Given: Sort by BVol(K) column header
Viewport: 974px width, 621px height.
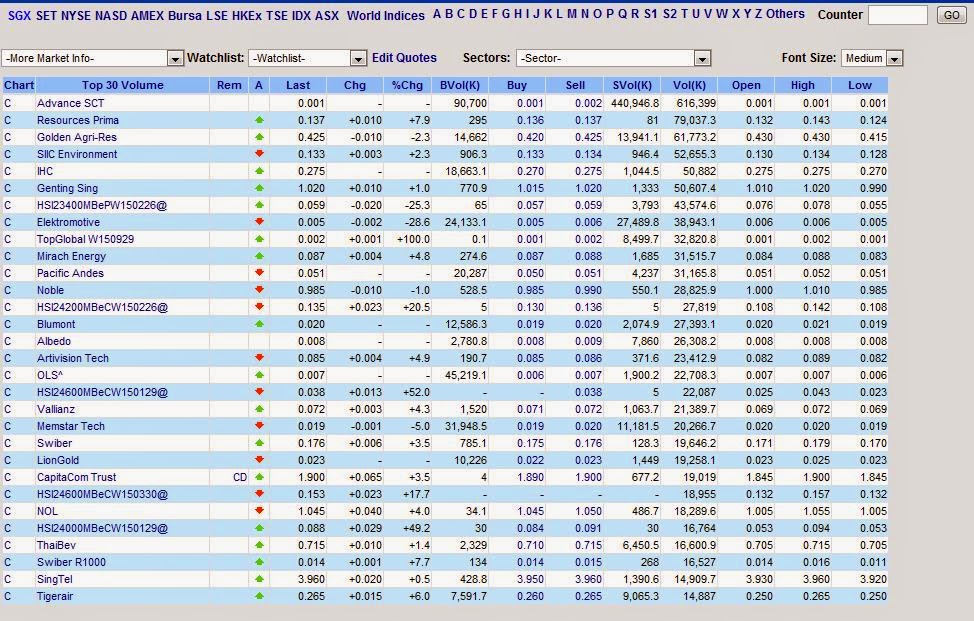Looking at the screenshot, I should click(x=459, y=85).
